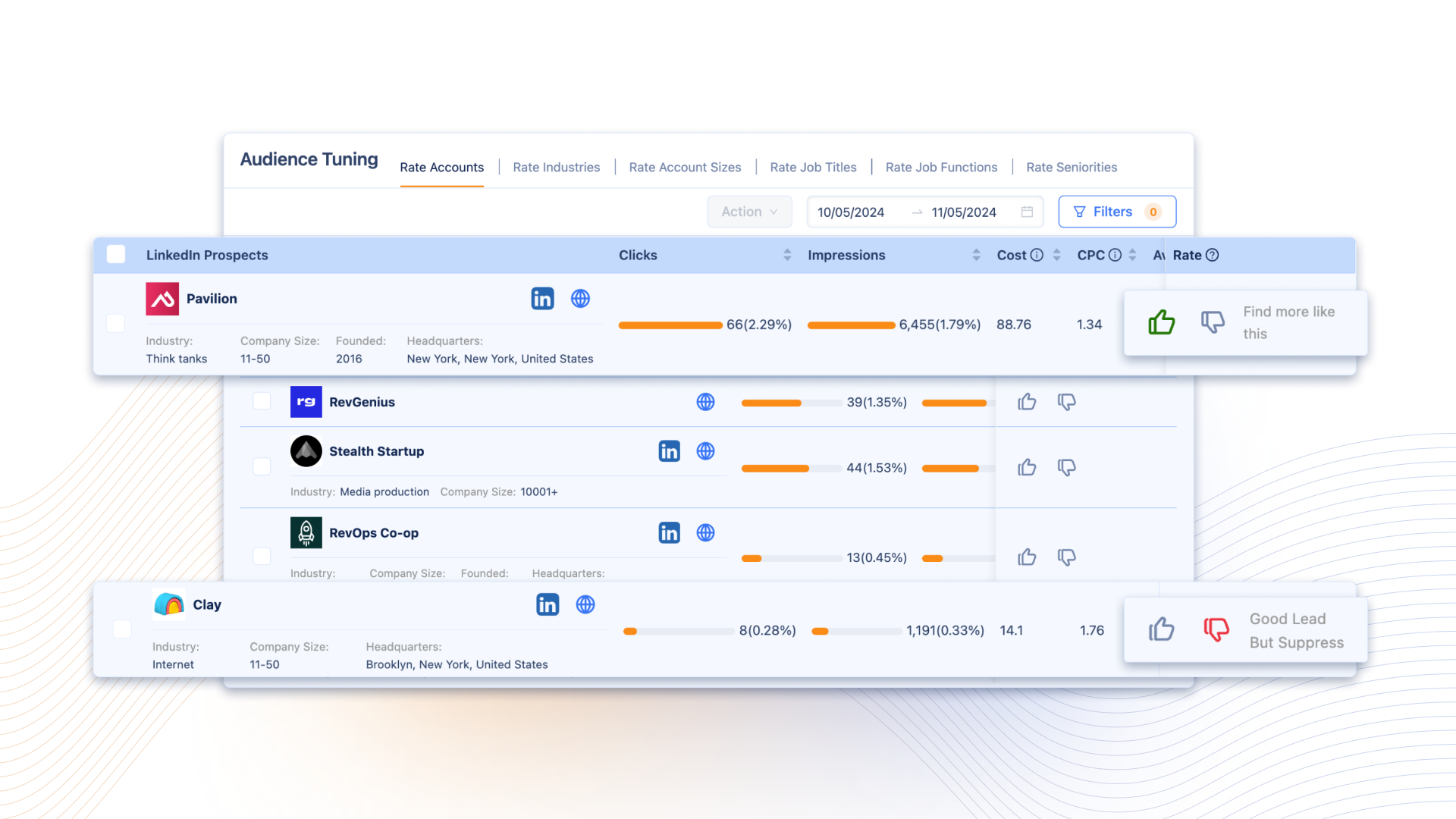
Task: Sort the Impressions column
Action: pyautogui.click(x=977, y=255)
